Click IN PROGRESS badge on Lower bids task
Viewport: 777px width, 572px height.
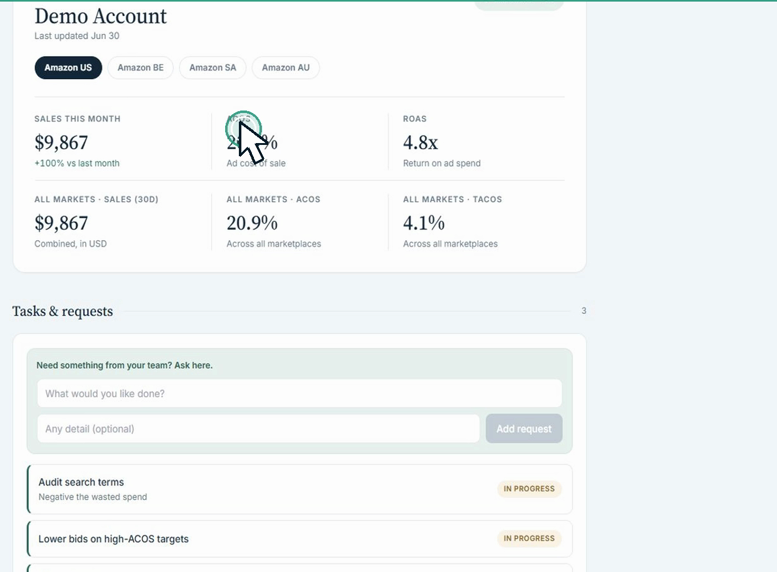pos(529,538)
